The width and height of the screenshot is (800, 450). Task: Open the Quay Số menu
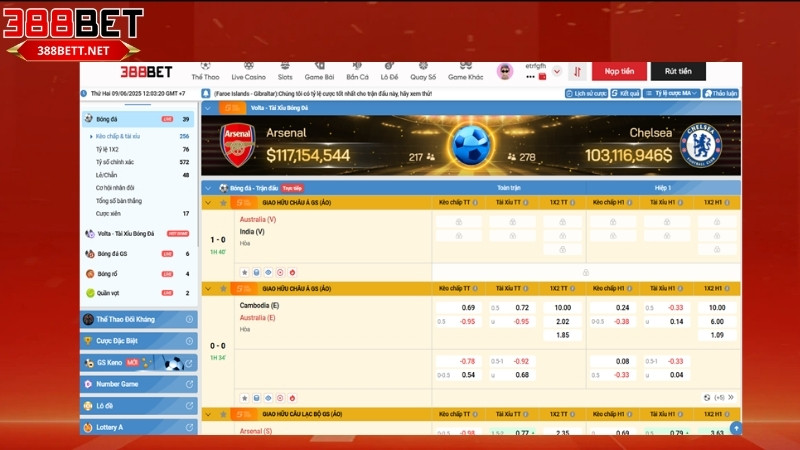[x=423, y=71]
